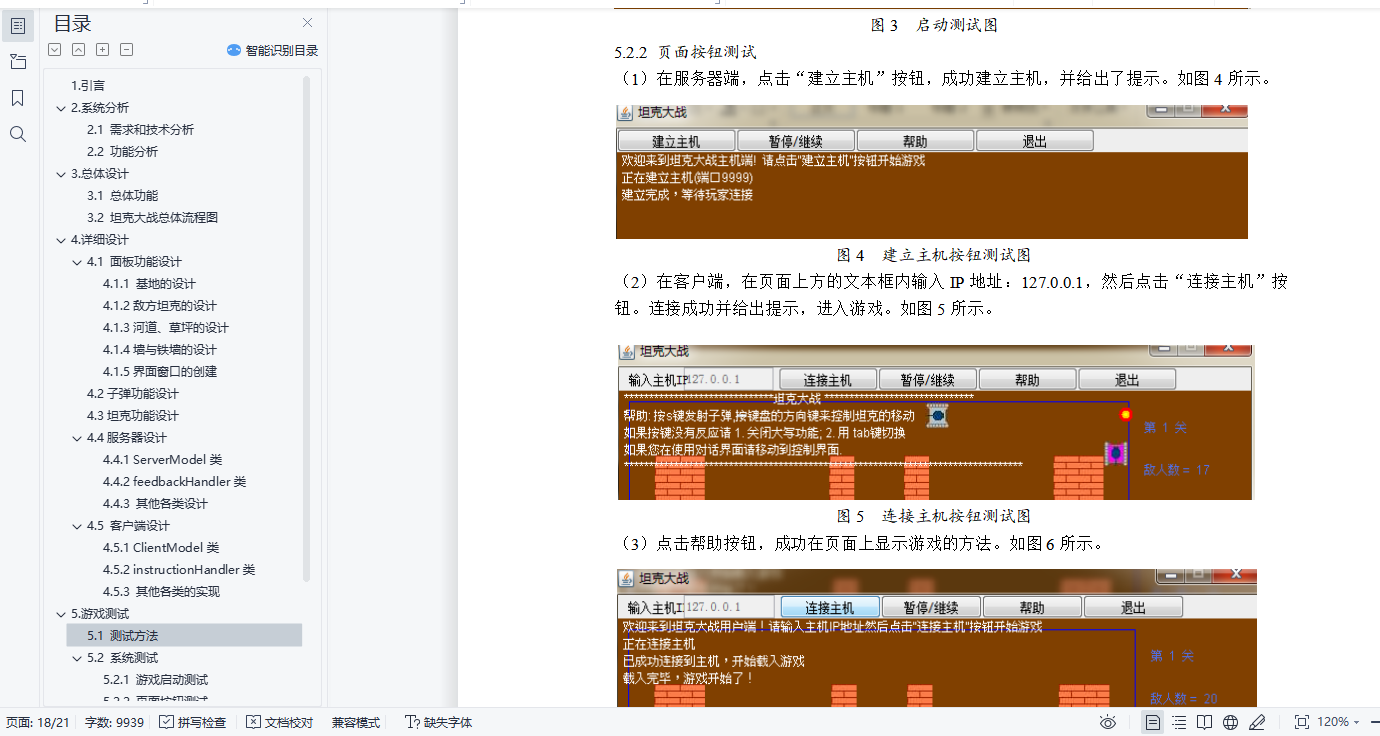Screen dimensions: 1380x736
Task: Switch to web layout globe icon
Action: [x=1231, y=722]
